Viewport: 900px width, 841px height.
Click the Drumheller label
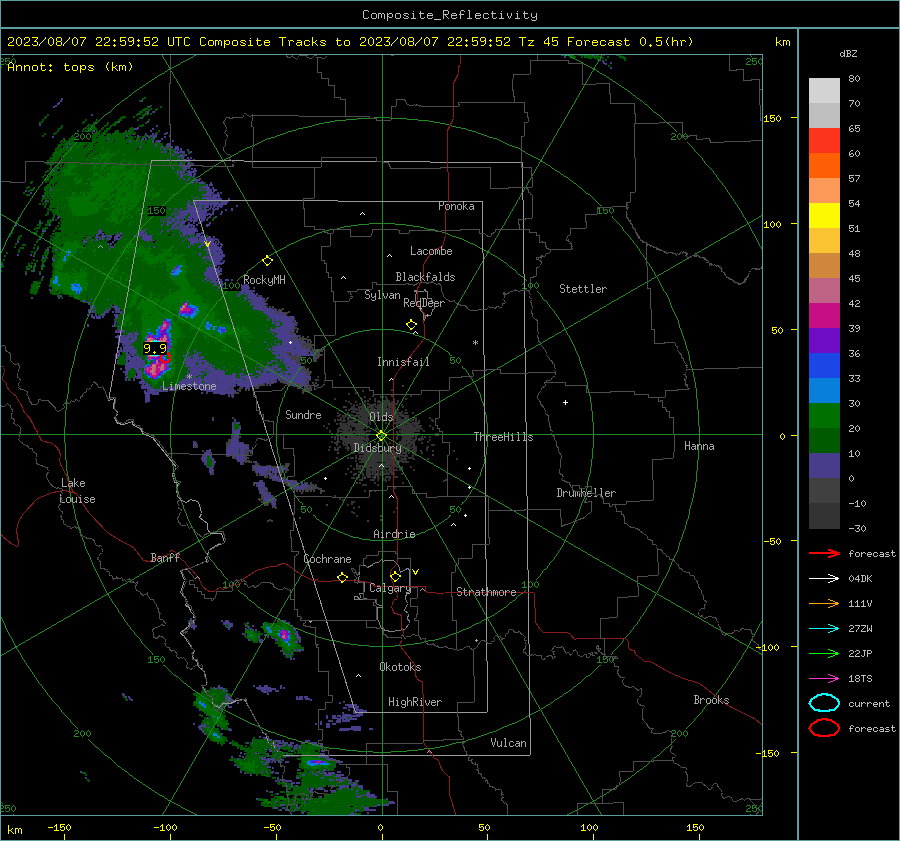(x=586, y=493)
